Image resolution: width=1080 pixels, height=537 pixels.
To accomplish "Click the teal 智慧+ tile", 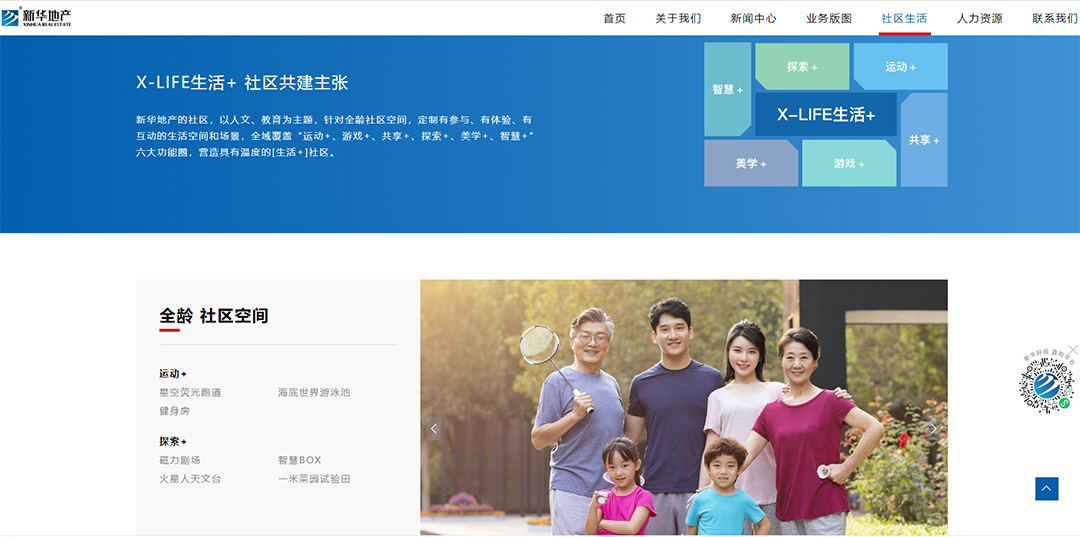I will [x=727, y=90].
